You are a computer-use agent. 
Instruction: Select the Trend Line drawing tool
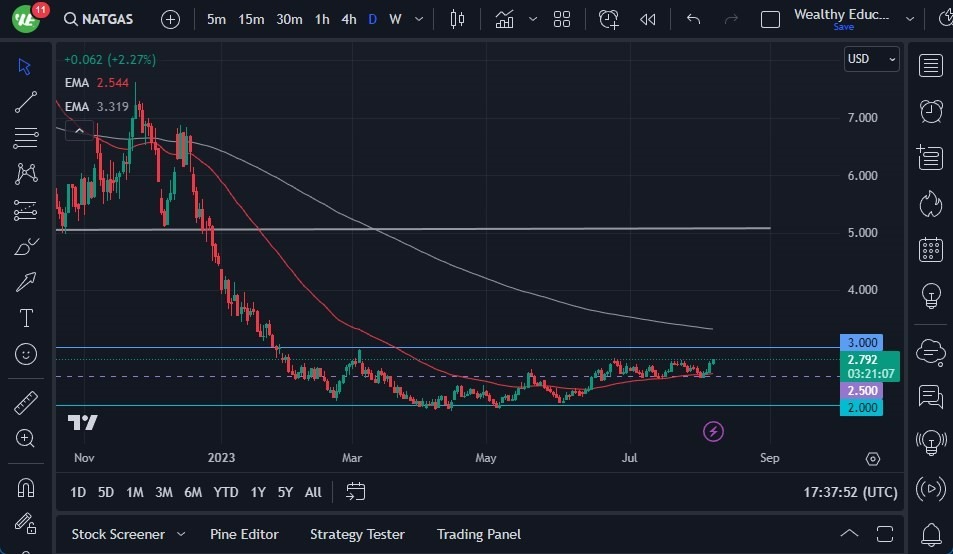(x=26, y=102)
